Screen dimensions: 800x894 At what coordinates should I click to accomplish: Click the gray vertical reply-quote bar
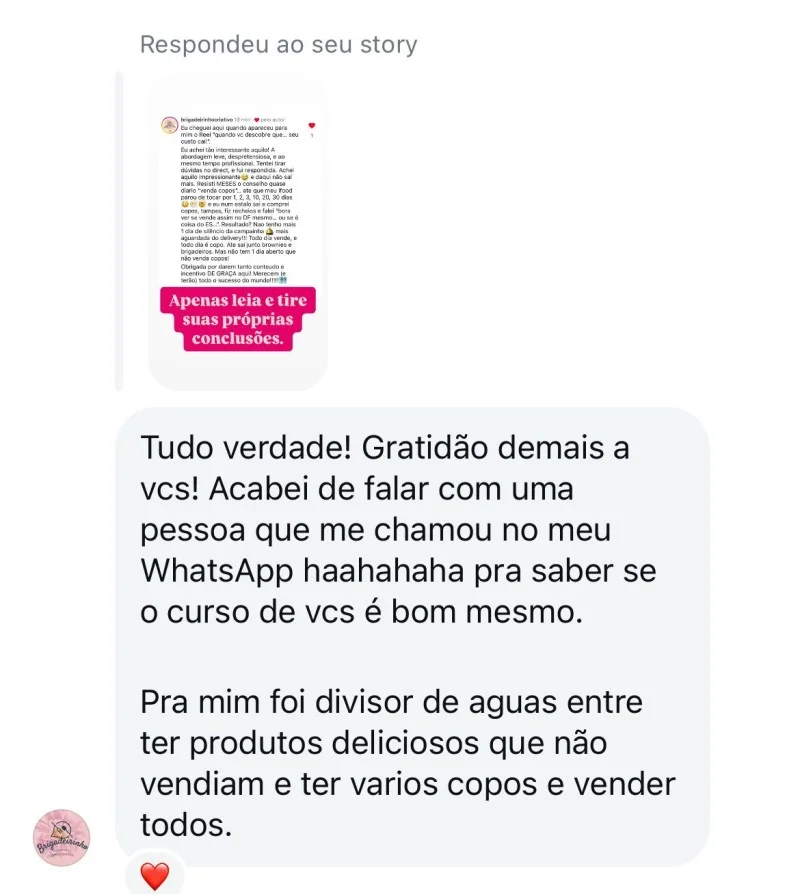coord(119,231)
